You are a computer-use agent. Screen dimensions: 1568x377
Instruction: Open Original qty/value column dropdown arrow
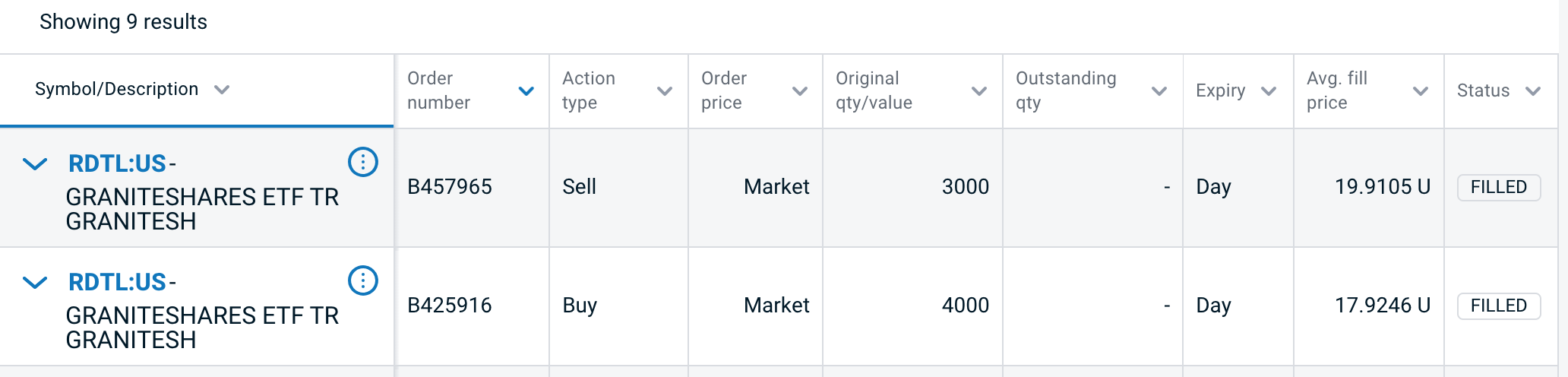click(x=979, y=91)
